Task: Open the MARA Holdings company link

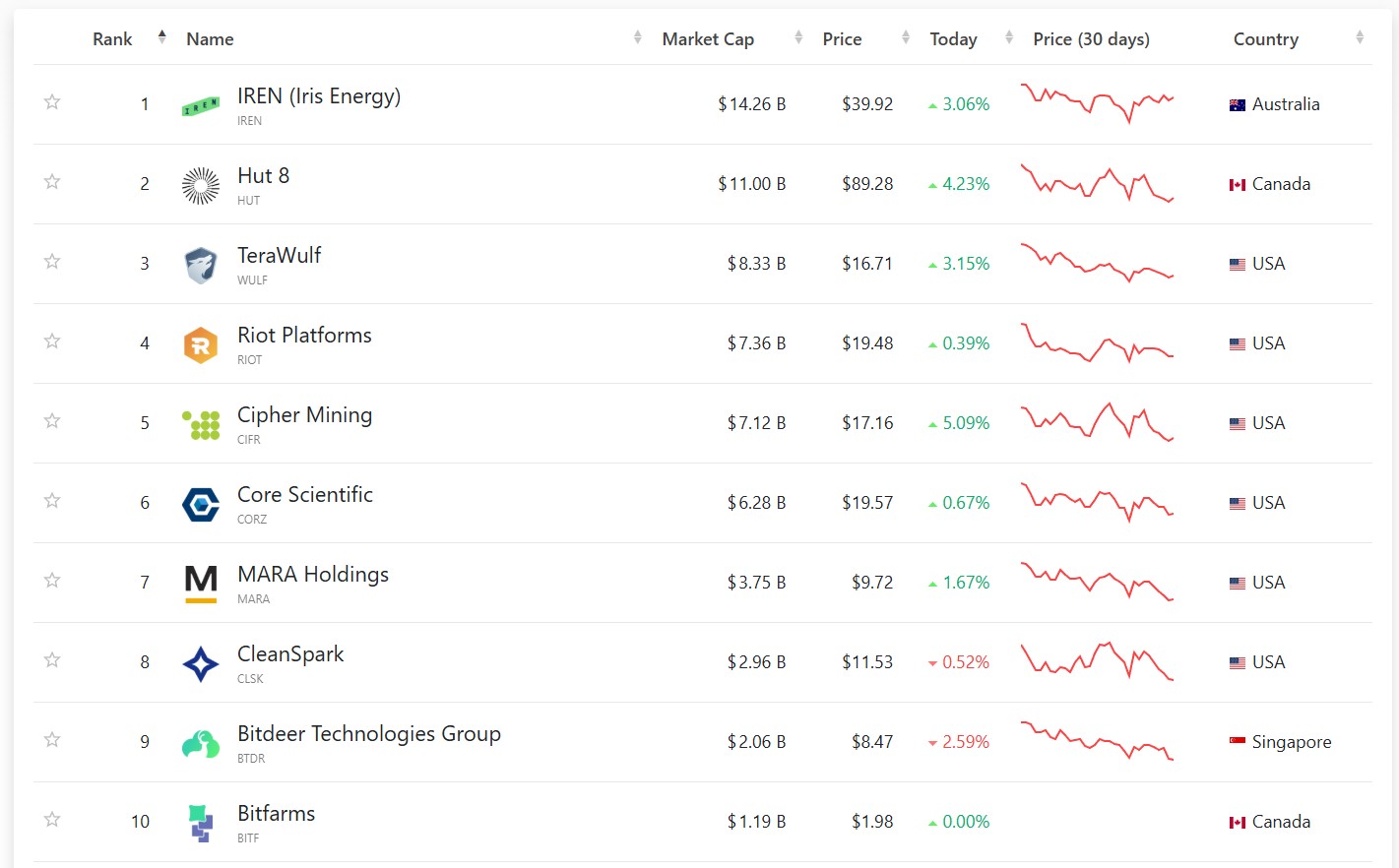Action: coord(313,575)
